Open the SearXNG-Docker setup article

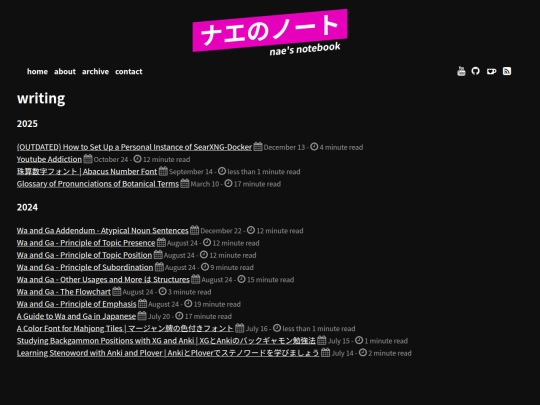(x=134, y=147)
